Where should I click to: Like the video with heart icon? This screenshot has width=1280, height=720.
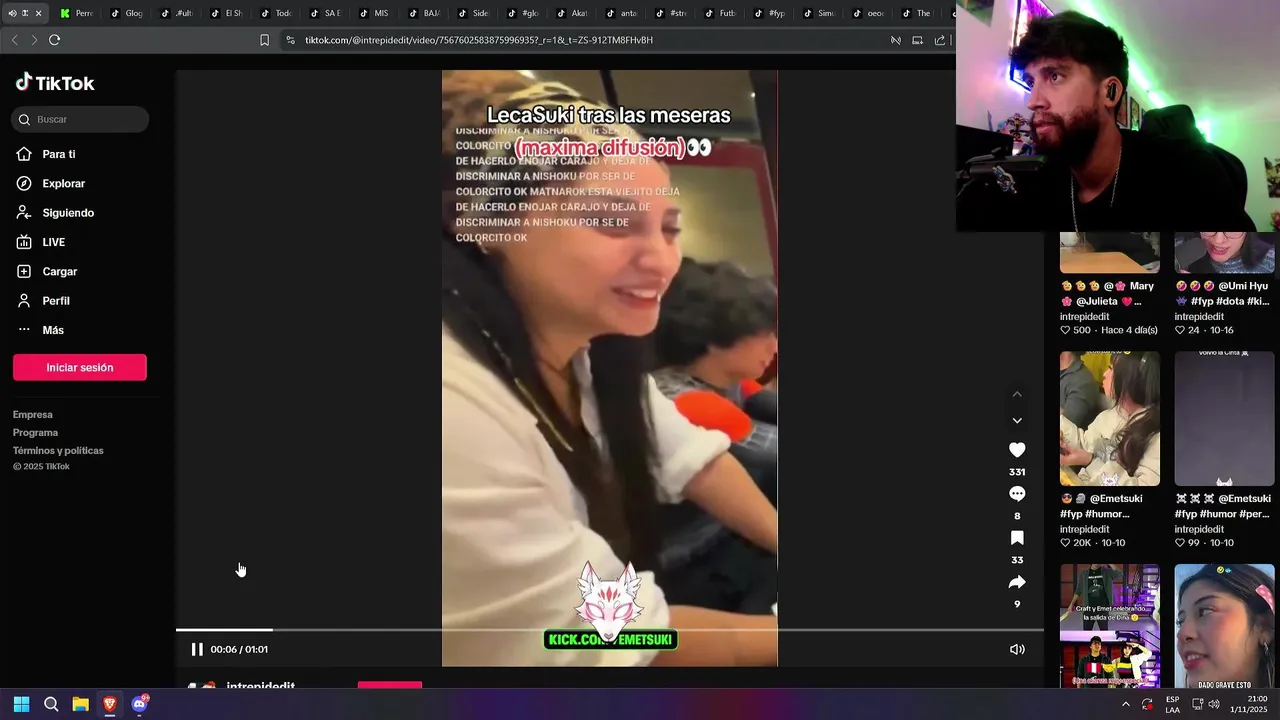(x=1017, y=450)
